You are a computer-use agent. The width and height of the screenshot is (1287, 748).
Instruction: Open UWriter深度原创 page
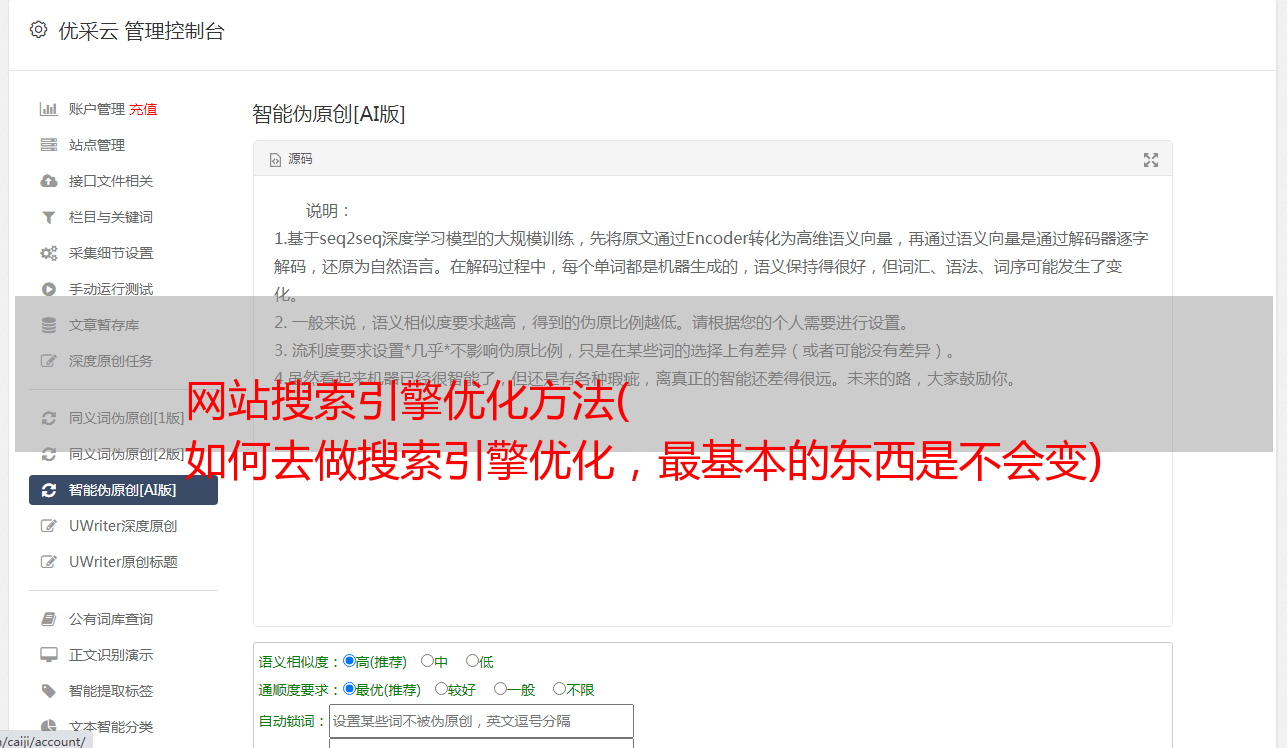point(123,526)
